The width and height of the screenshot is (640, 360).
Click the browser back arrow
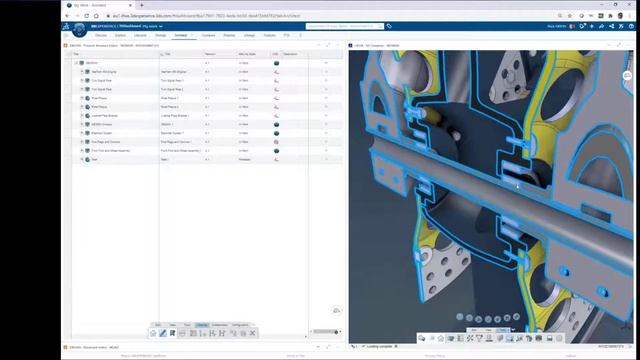(67, 16)
